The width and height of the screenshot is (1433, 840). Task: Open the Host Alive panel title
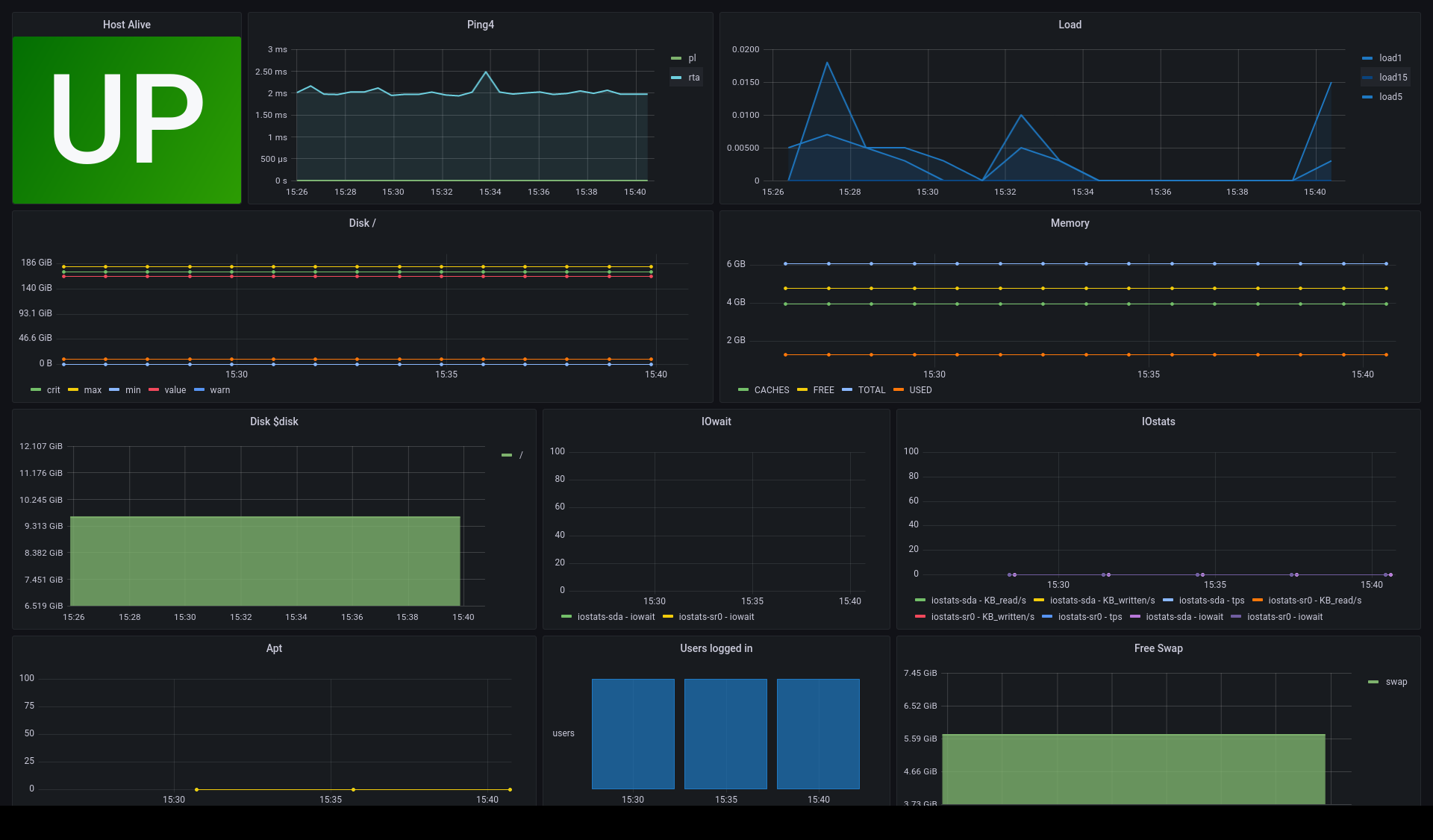click(x=127, y=25)
